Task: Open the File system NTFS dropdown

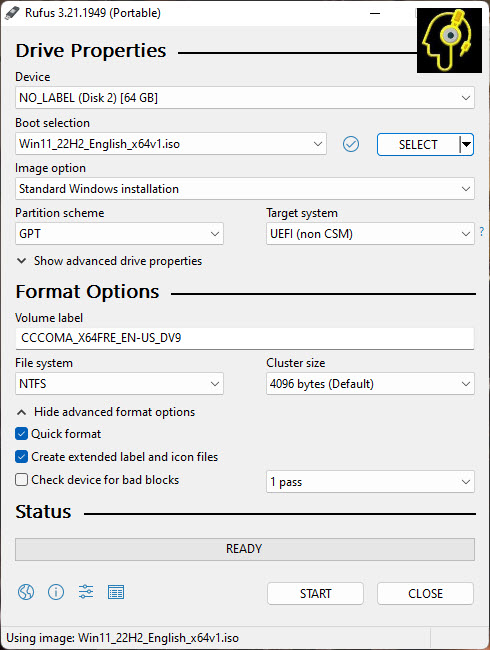Action: click(119, 383)
